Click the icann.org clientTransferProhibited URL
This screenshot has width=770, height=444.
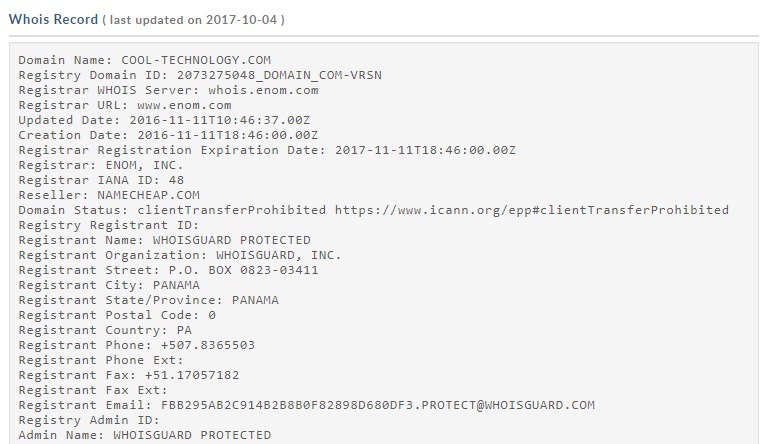click(532, 210)
